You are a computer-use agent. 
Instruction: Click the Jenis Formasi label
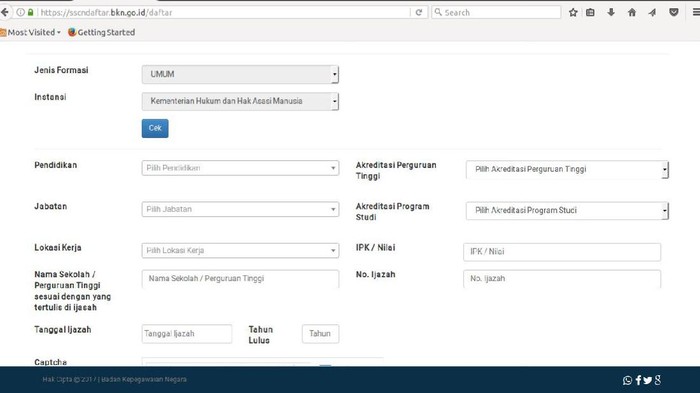point(61,70)
